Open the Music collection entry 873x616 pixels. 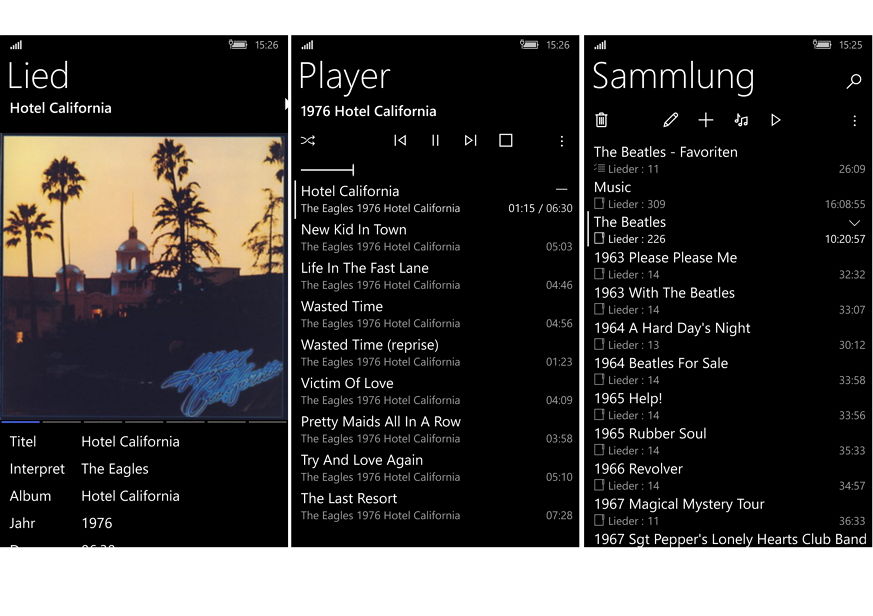729,195
